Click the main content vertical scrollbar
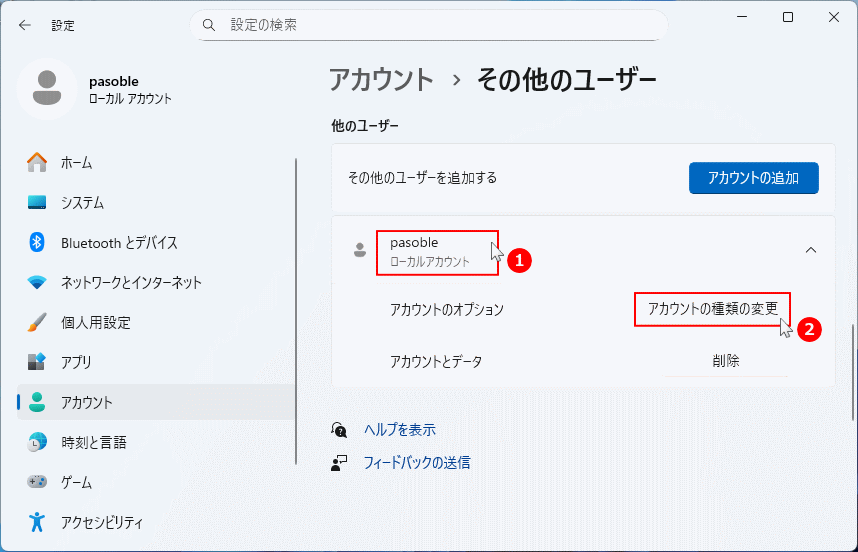 (853, 373)
